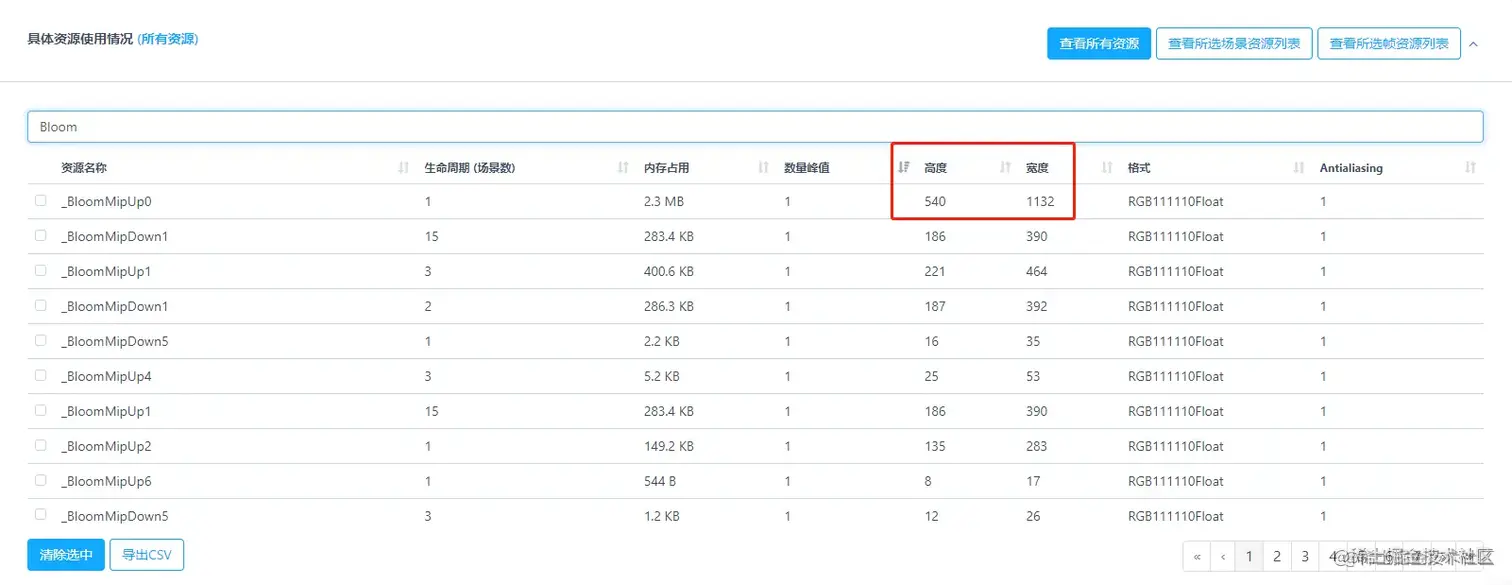Viewport: 1512px width, 585px height.
Task: Go to page 3 in pagination
Action: pos(1303,555)
